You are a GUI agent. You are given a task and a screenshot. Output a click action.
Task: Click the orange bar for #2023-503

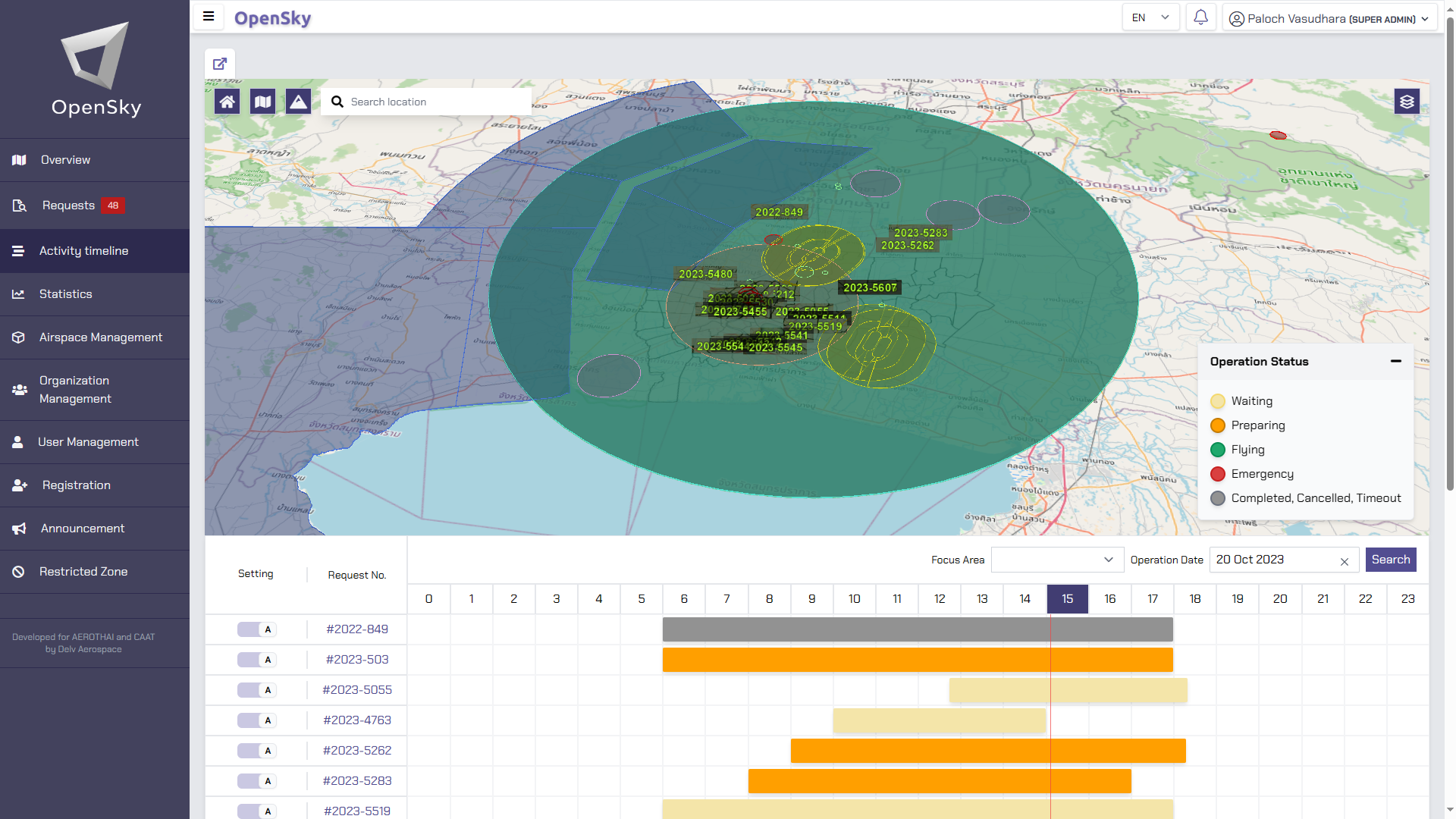[x=918, y=660]
